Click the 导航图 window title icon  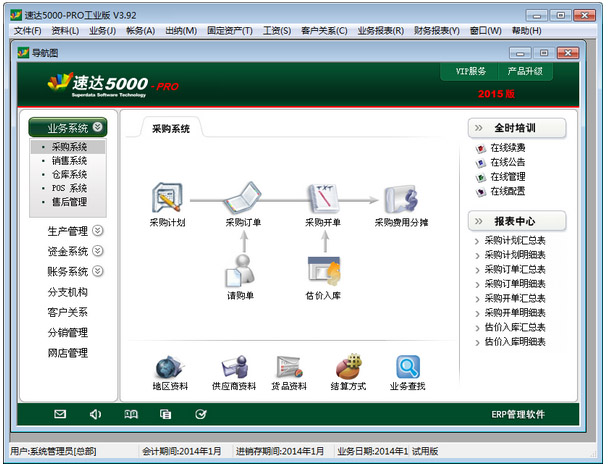click(x=23, y=52)
